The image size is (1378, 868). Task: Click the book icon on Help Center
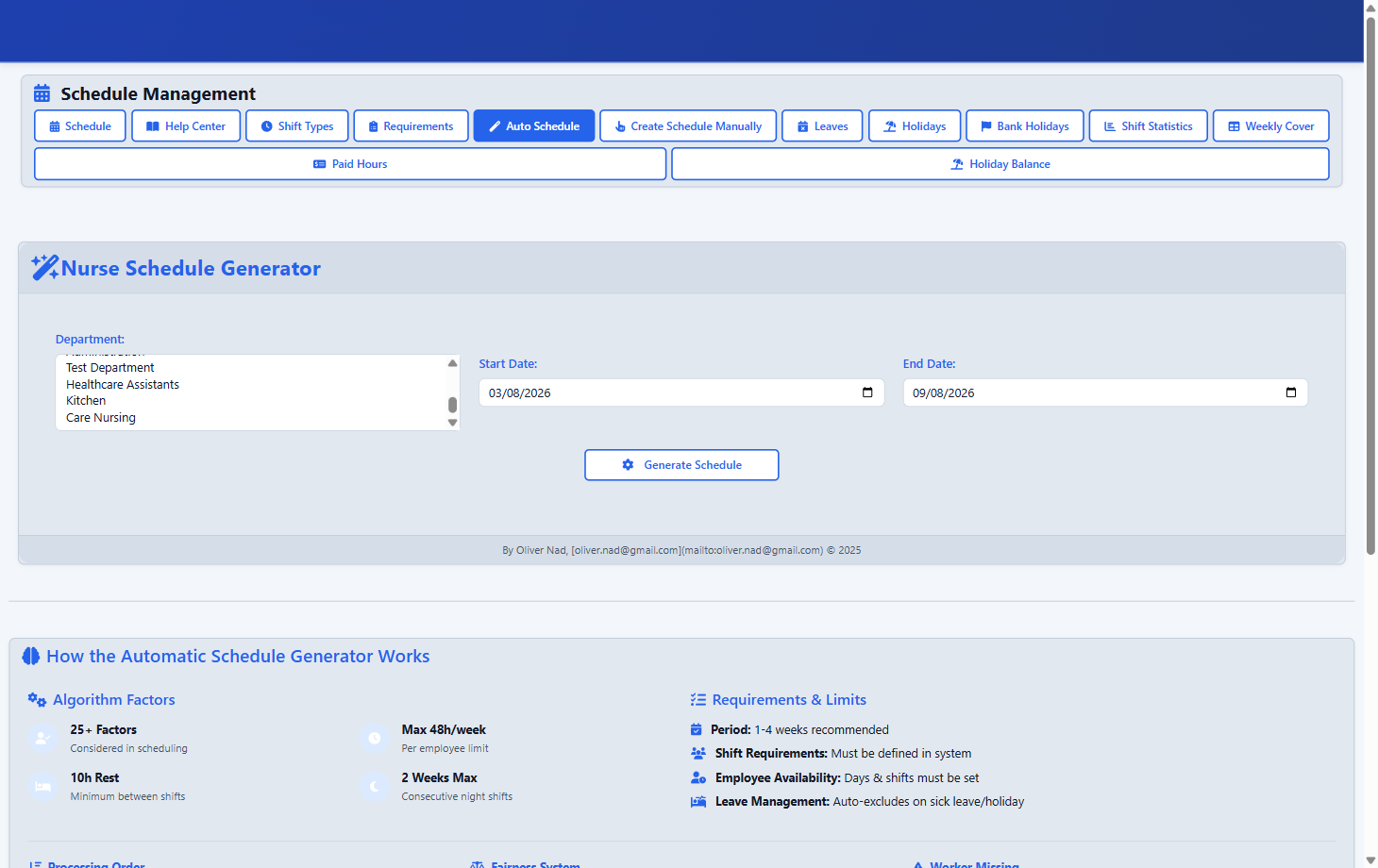[153, 126]
